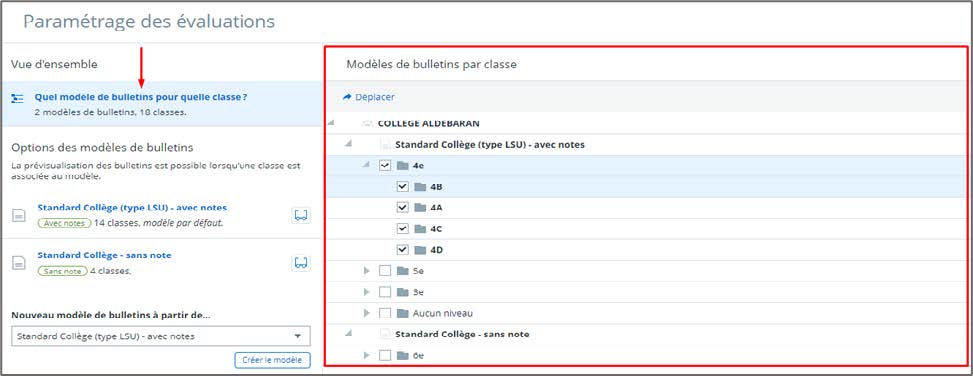The width and height of the screenshot is (973, 376).
Task: Check the 3e level checkbox
Action: pyautogui.click(x=385, y=292)
